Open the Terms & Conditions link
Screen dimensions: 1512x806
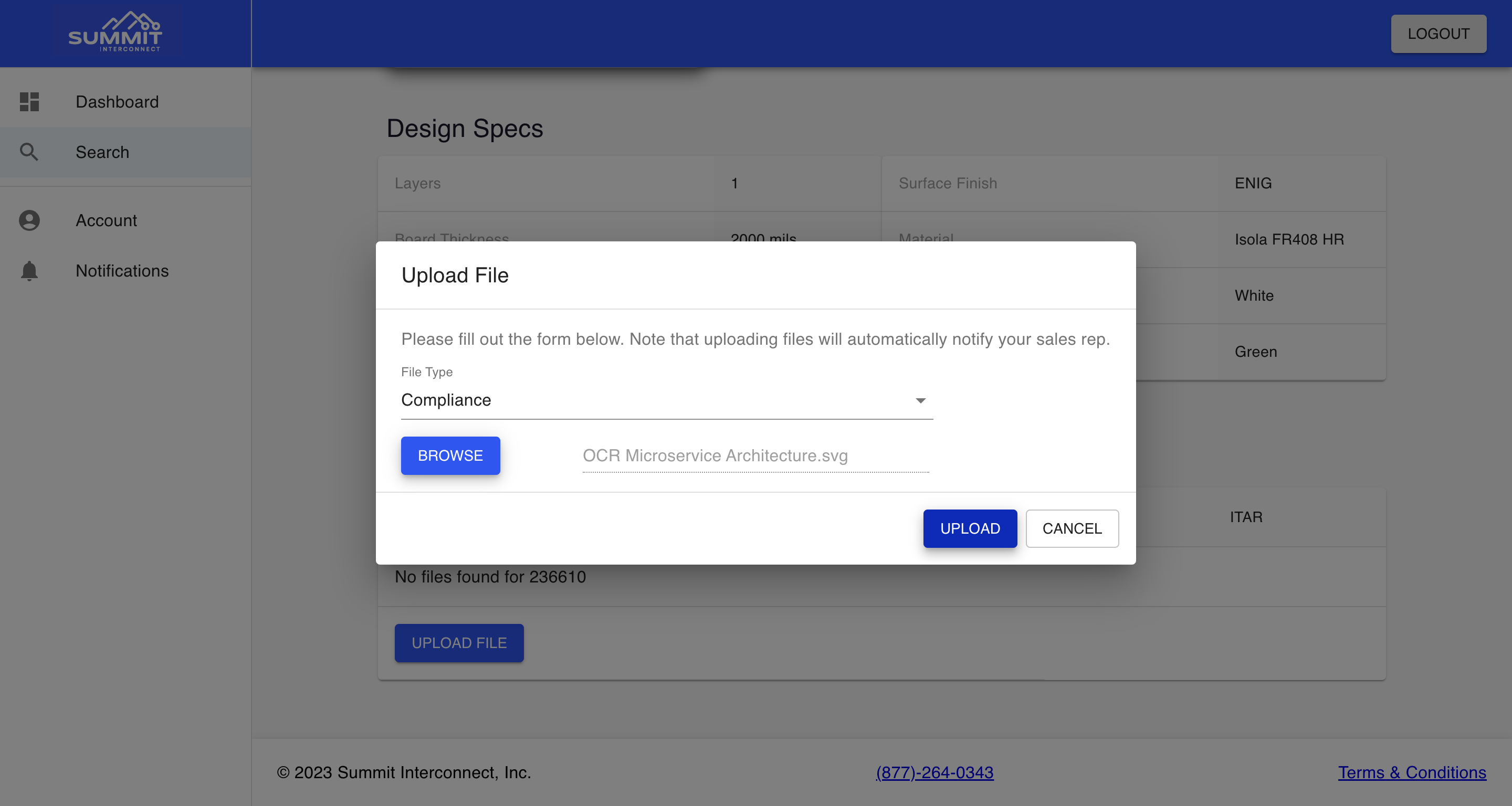(x=1412, y=772)
